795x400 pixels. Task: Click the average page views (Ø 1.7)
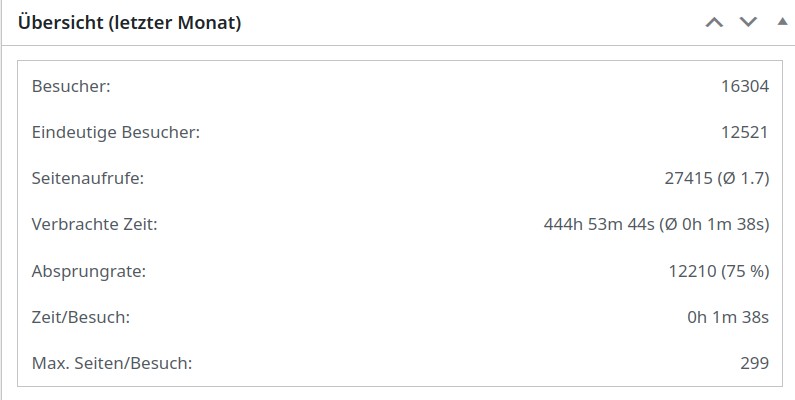(743, 178)
